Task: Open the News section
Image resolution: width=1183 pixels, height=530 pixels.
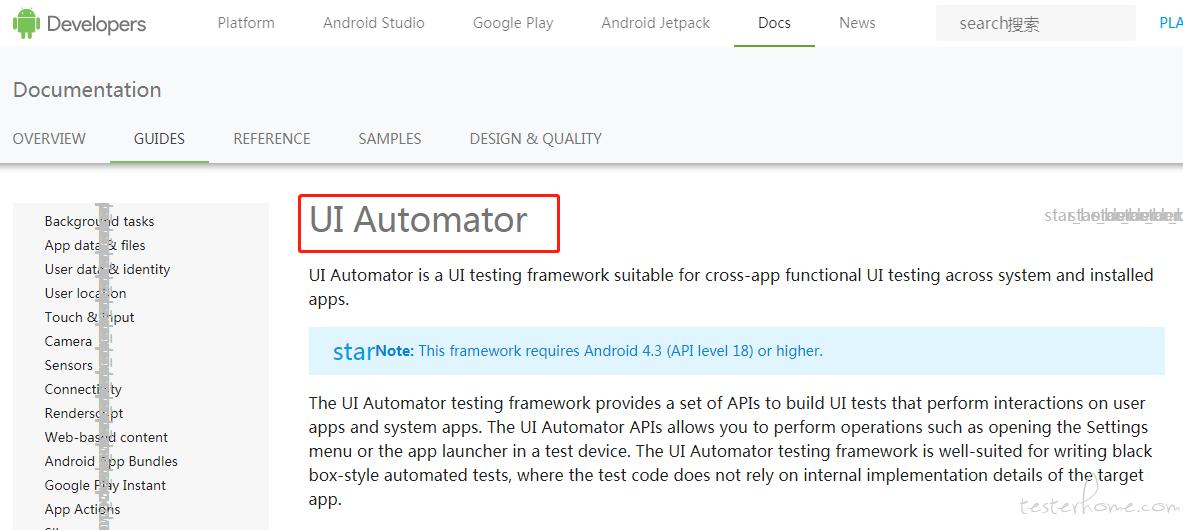Action: (857, 23)
